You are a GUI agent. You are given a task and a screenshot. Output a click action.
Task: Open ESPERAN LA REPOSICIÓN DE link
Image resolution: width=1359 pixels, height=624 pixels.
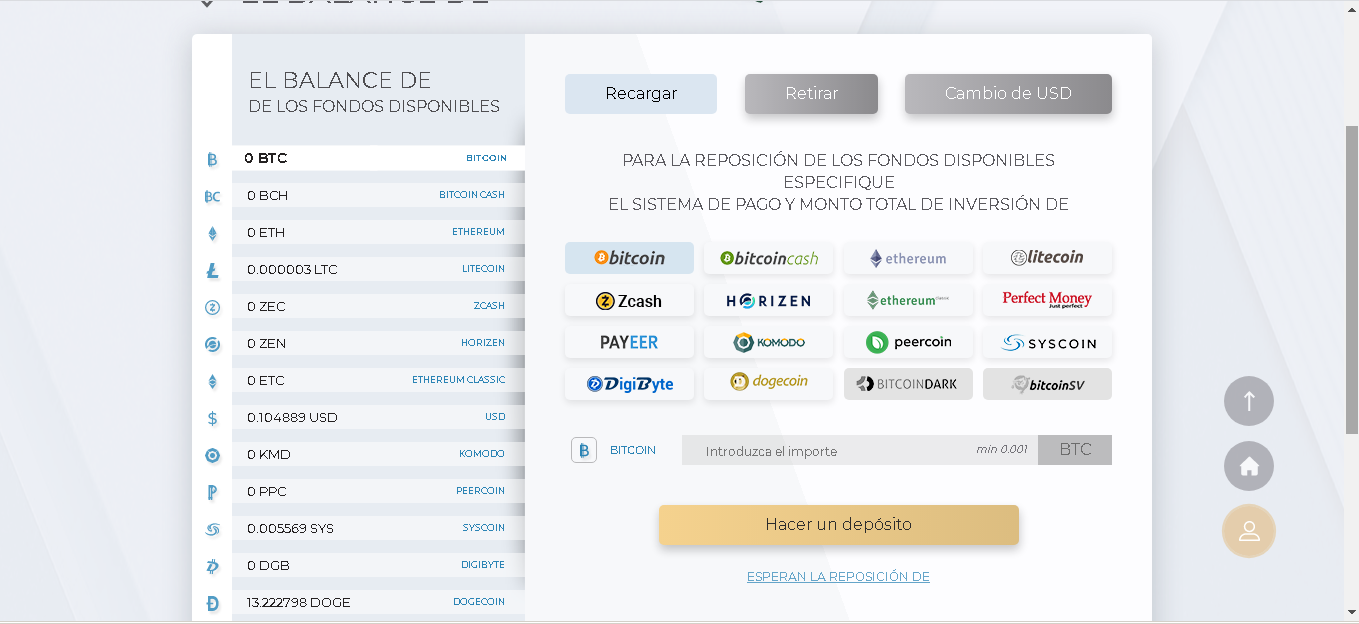pos(838,577)
